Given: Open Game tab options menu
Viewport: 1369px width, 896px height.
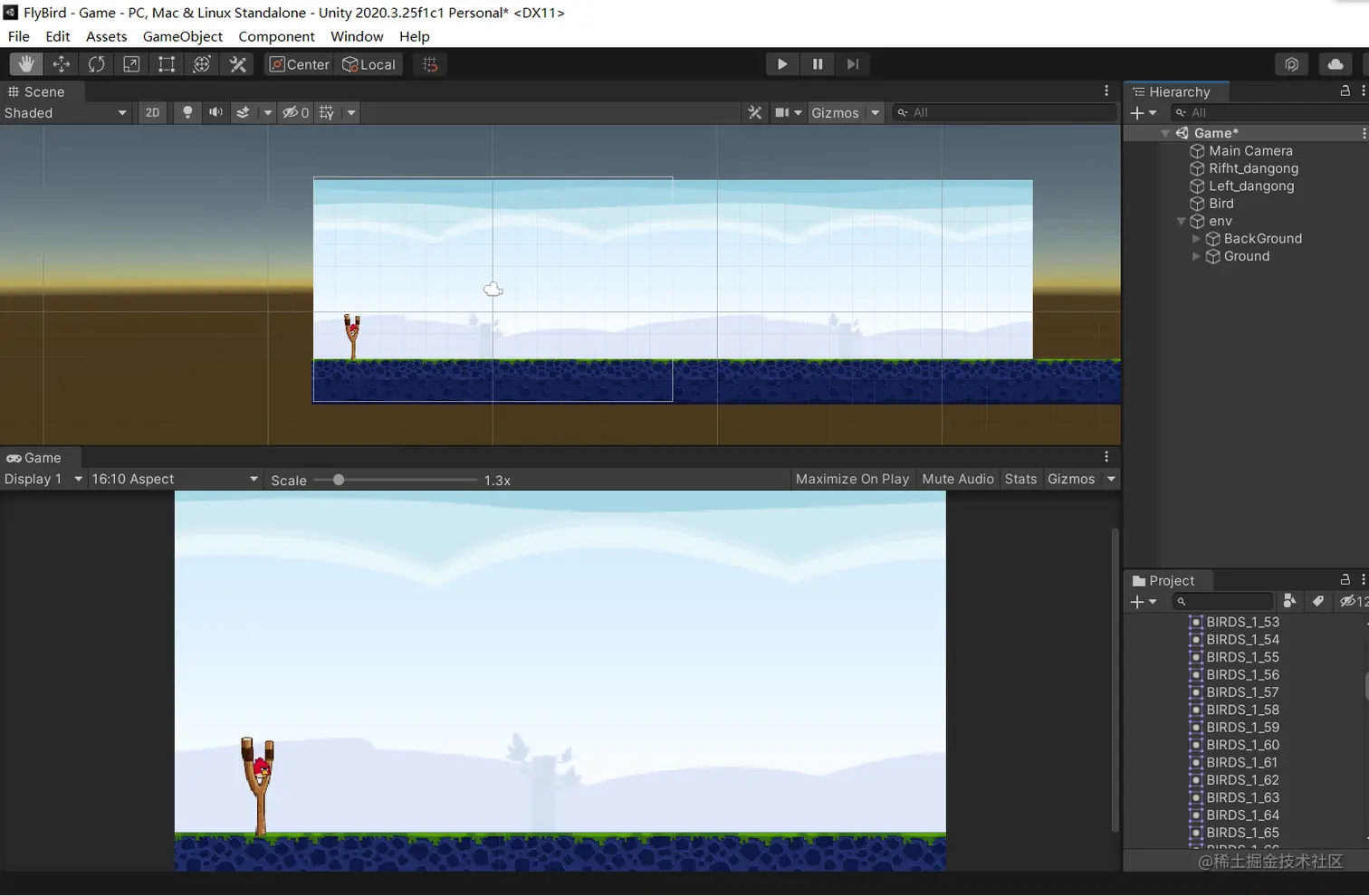Looking at the screenshot, I should tap(1106, 457).
